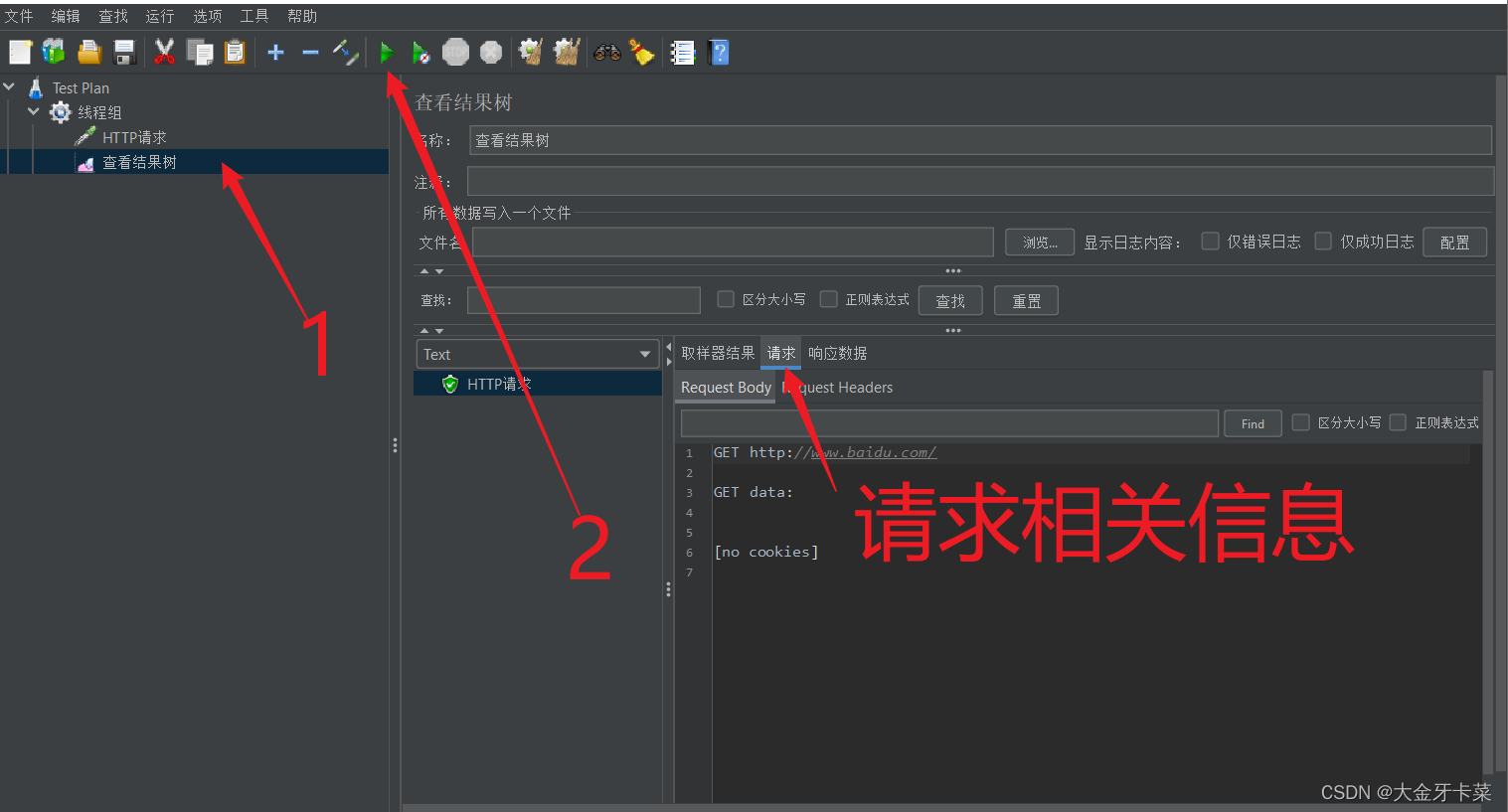Open the 编辑 menu
The width and height of the screenshot is (1508, 812).
point(66,16)
